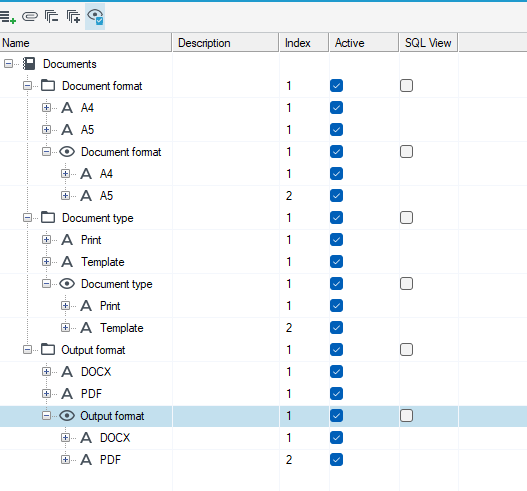527x491 pixels.
Task: Collapse the highlighted Output format view node
Action: click(46, 416)
